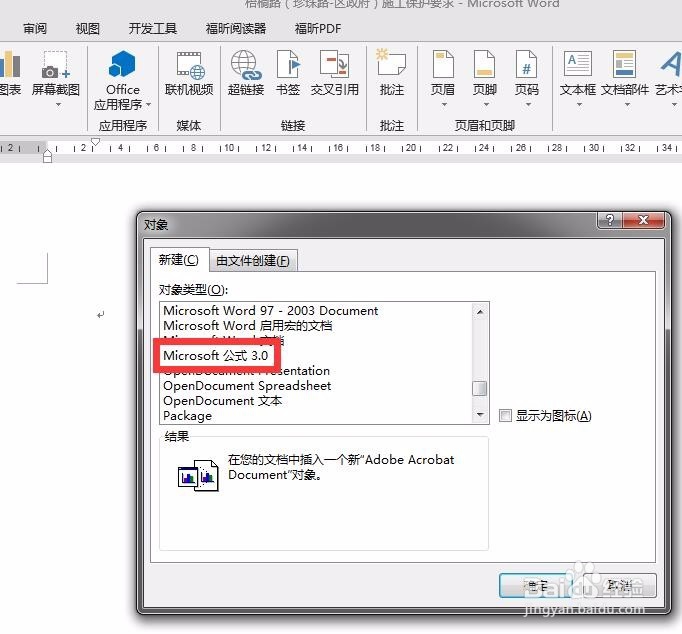The image size is (682, 634).
Task: Select Microsoft 公式 3.0 in the list
Action: point(216,356)
